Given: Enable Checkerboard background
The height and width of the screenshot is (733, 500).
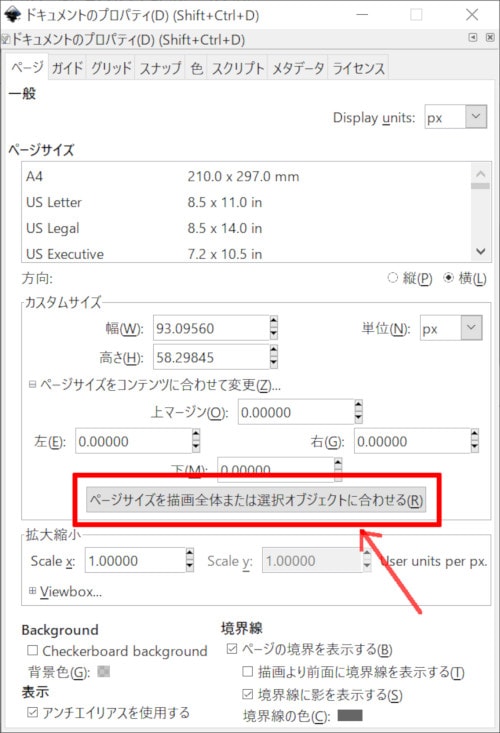Looking at the screenshot, I should click(32, 650).
